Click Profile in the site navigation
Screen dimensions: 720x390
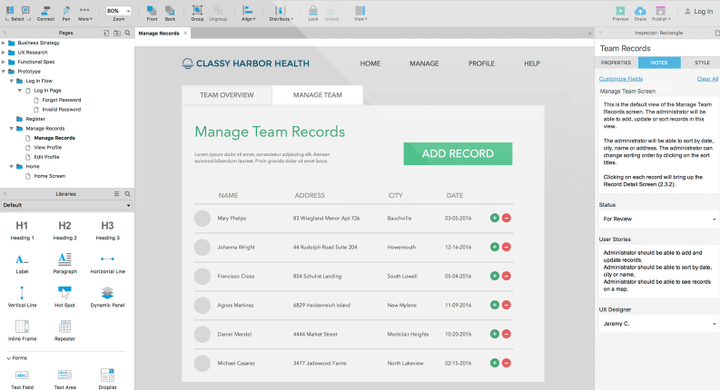pos(481,63)
